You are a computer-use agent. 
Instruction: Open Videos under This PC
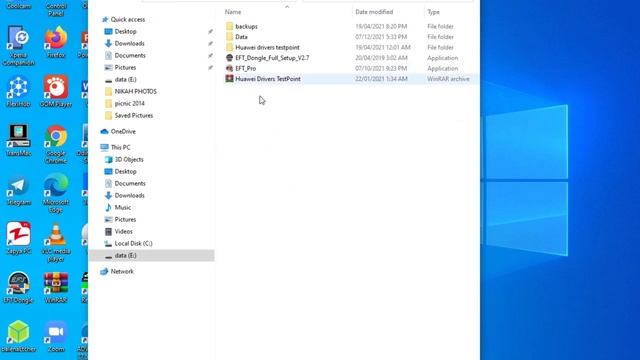[123, 231]
